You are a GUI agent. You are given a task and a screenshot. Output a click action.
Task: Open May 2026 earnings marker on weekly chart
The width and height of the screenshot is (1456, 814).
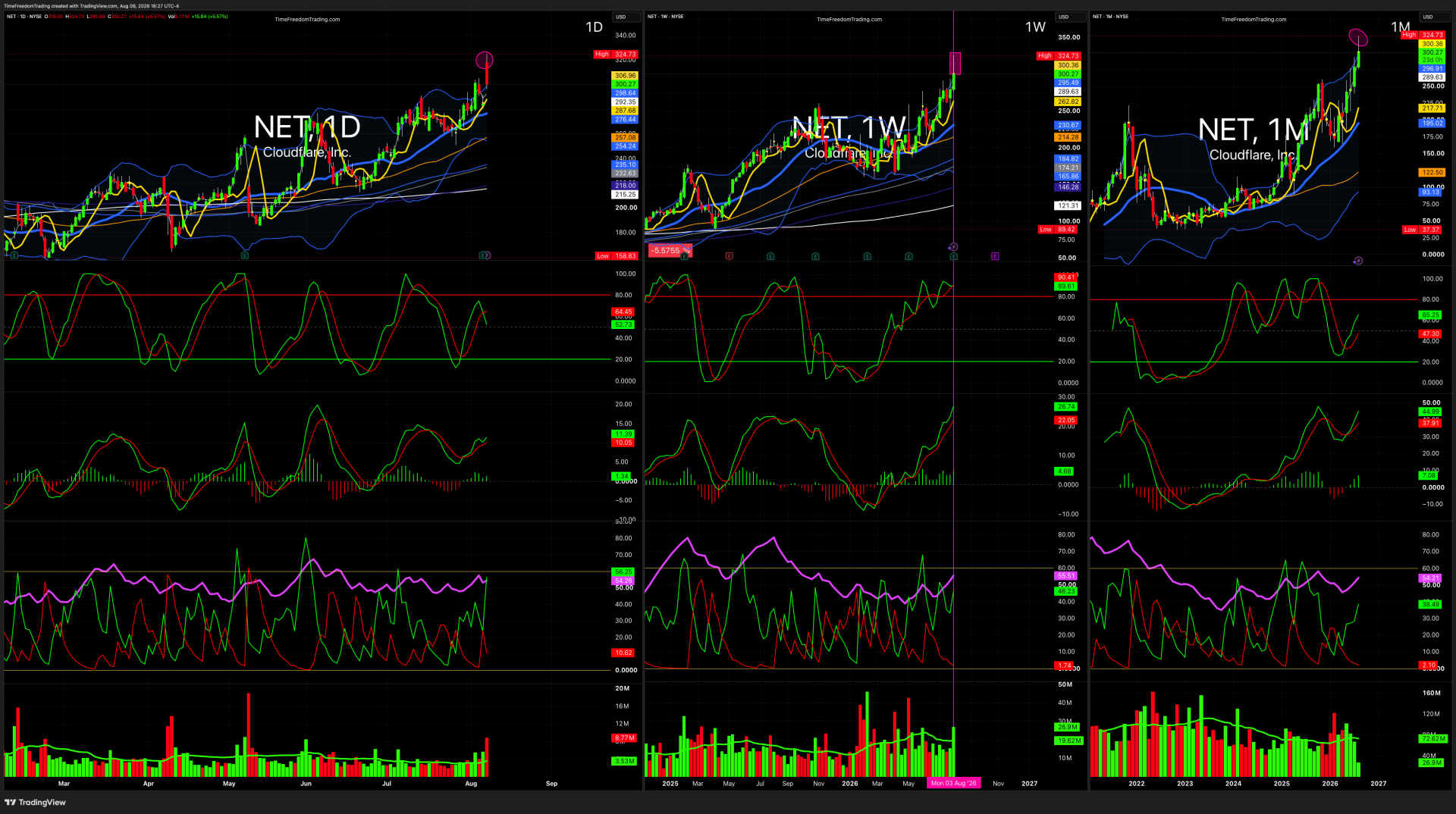pyautogui.click(x=908, y=256)
